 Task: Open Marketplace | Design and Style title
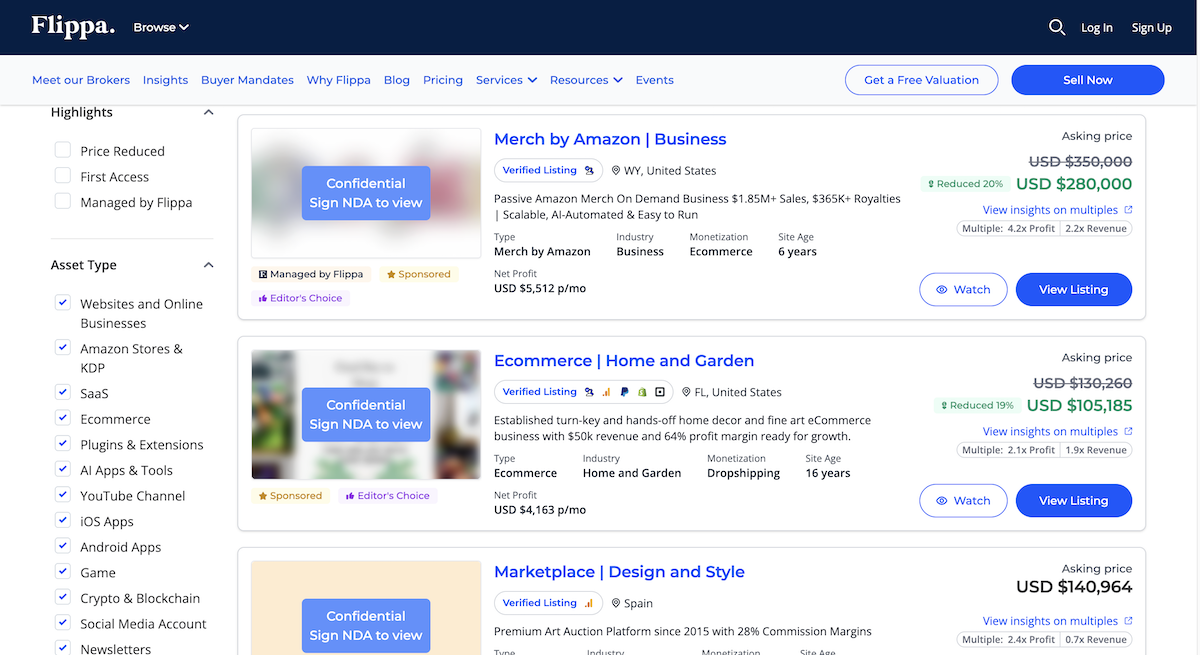(x=619, y=572)
